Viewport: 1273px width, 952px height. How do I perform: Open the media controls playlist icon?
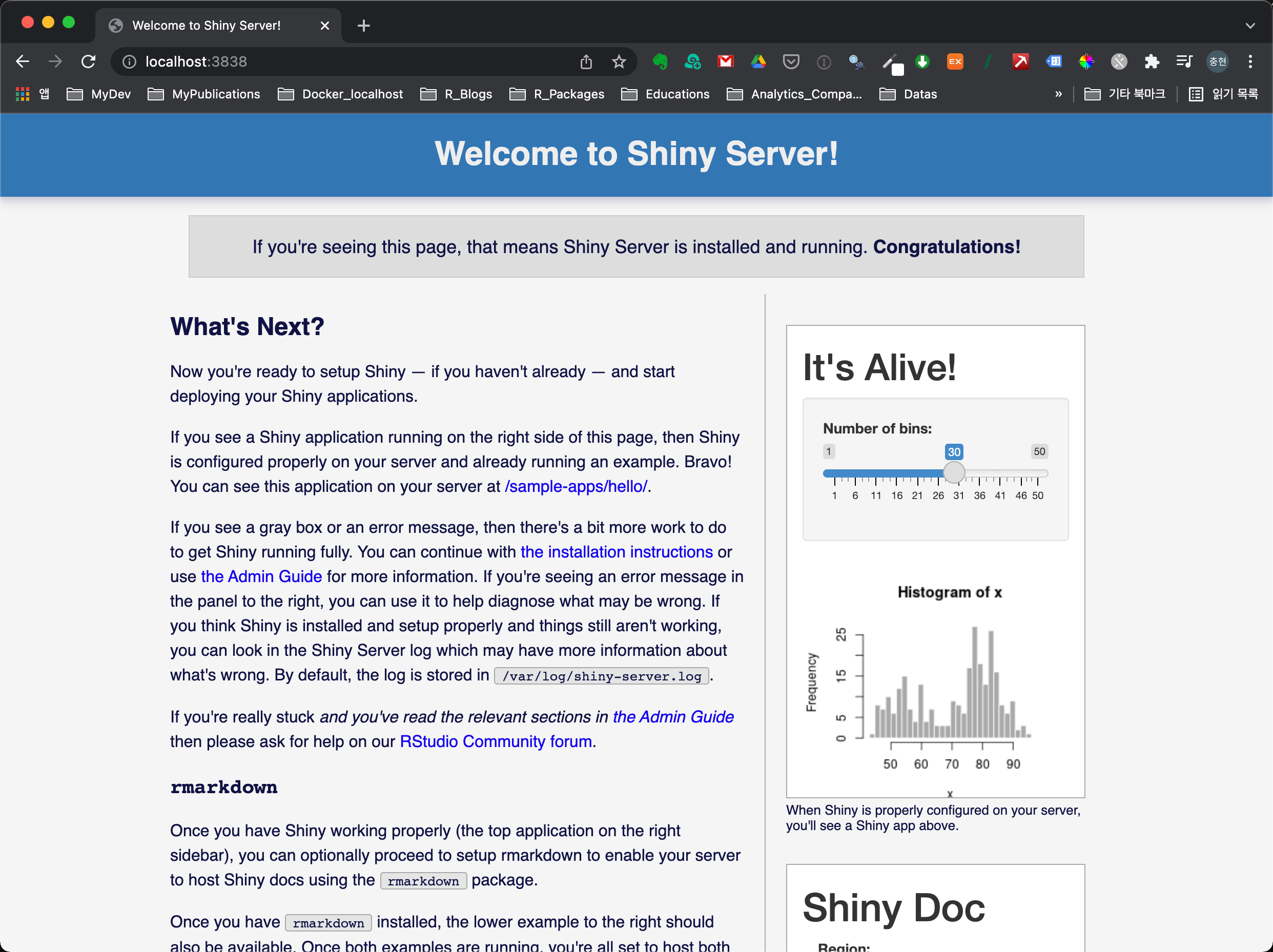[x=1184, y=61]
